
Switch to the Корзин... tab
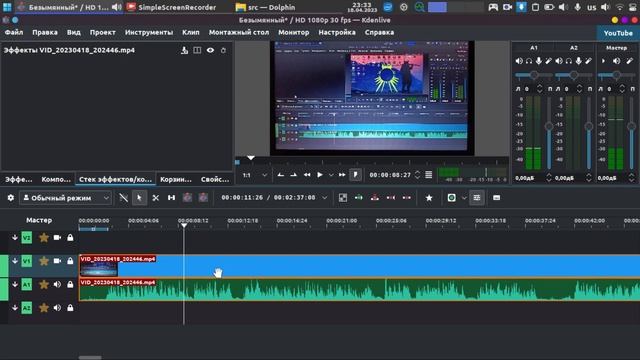[x=176, y=179]
